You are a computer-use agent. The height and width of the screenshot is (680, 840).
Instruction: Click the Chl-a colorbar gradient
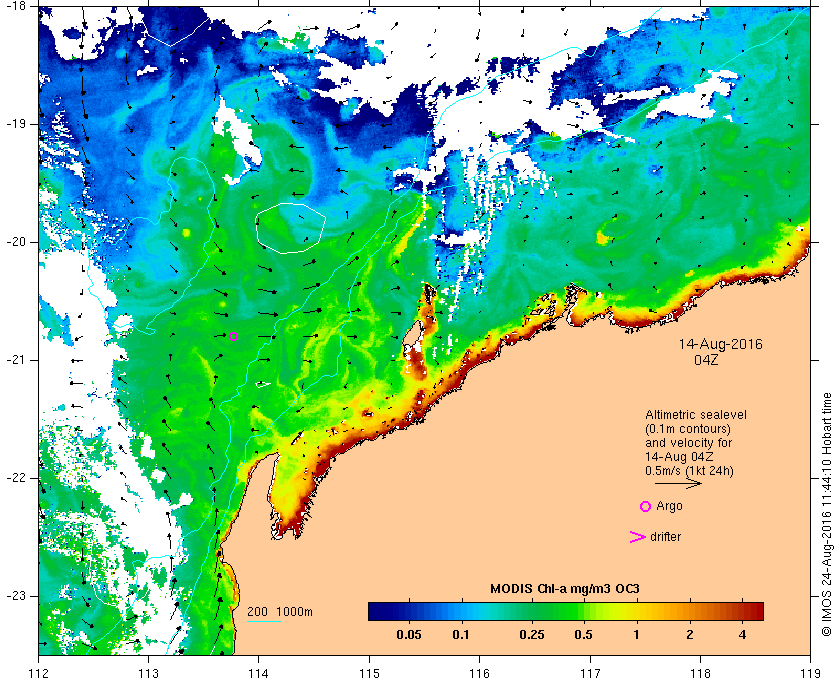[x=566, y=611]
